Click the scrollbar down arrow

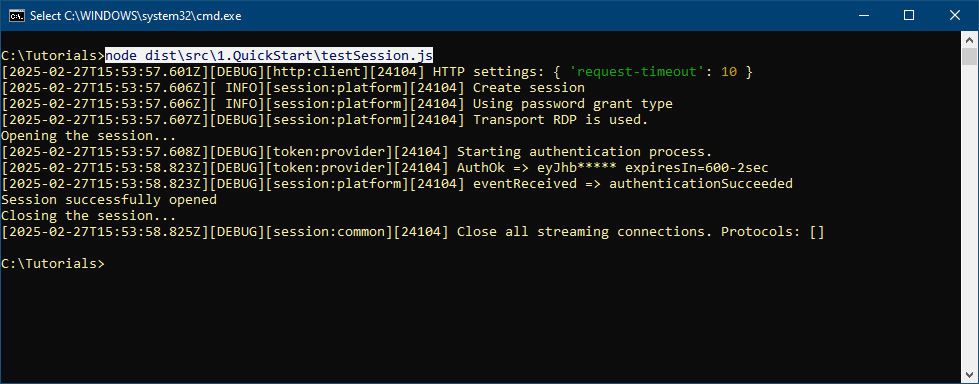pos(969,374)
